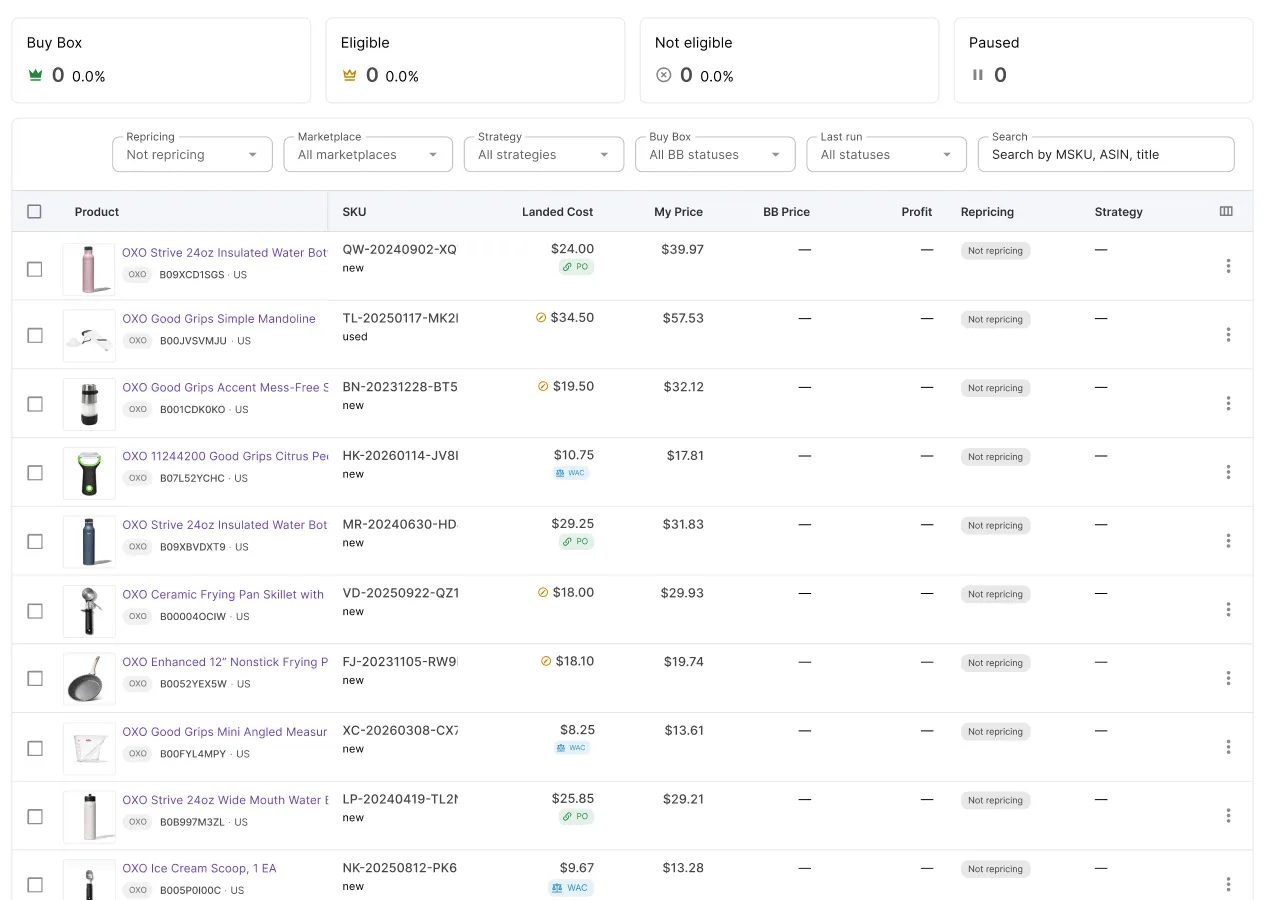The height and width of the screenshot is (900, 1274).
Task: Open kebab menu for OXO Good Grips Mini Angled Measuring row
Action: [x=1228, y=747]
